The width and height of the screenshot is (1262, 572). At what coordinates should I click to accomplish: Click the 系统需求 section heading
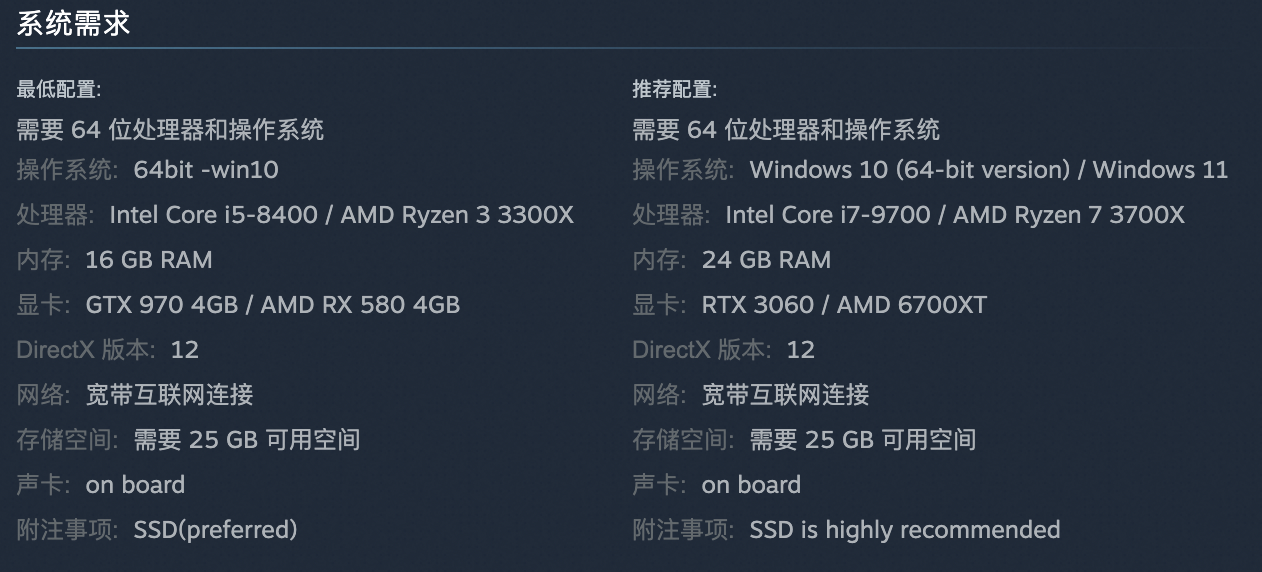tap(74, 24)
